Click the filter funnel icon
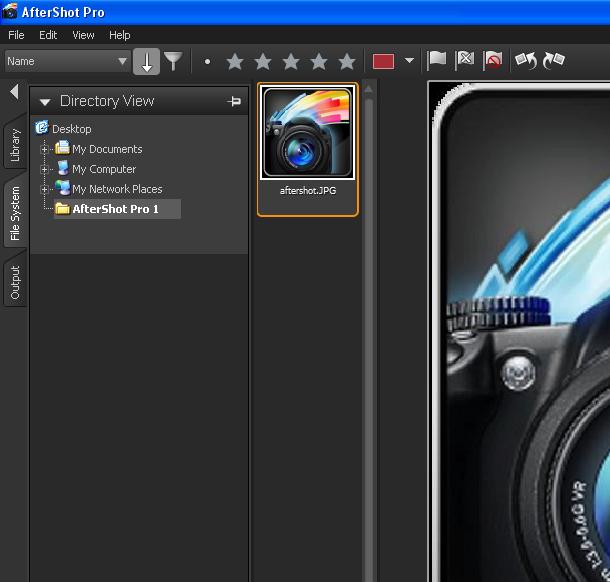 [173, 61]
